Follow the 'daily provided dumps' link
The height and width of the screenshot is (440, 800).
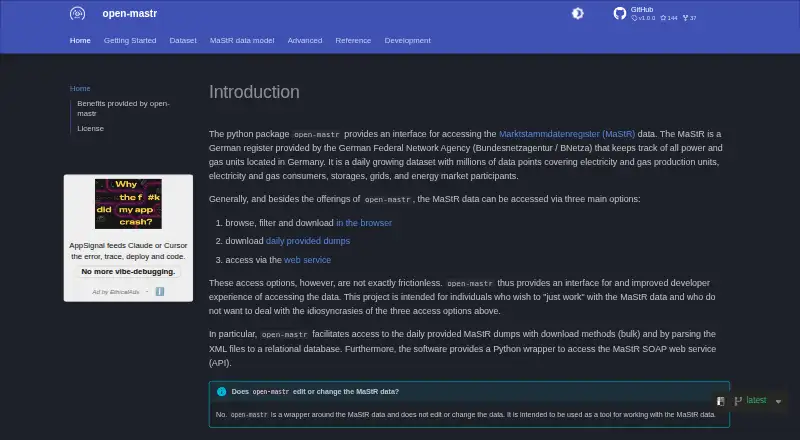tap(308, 240)
